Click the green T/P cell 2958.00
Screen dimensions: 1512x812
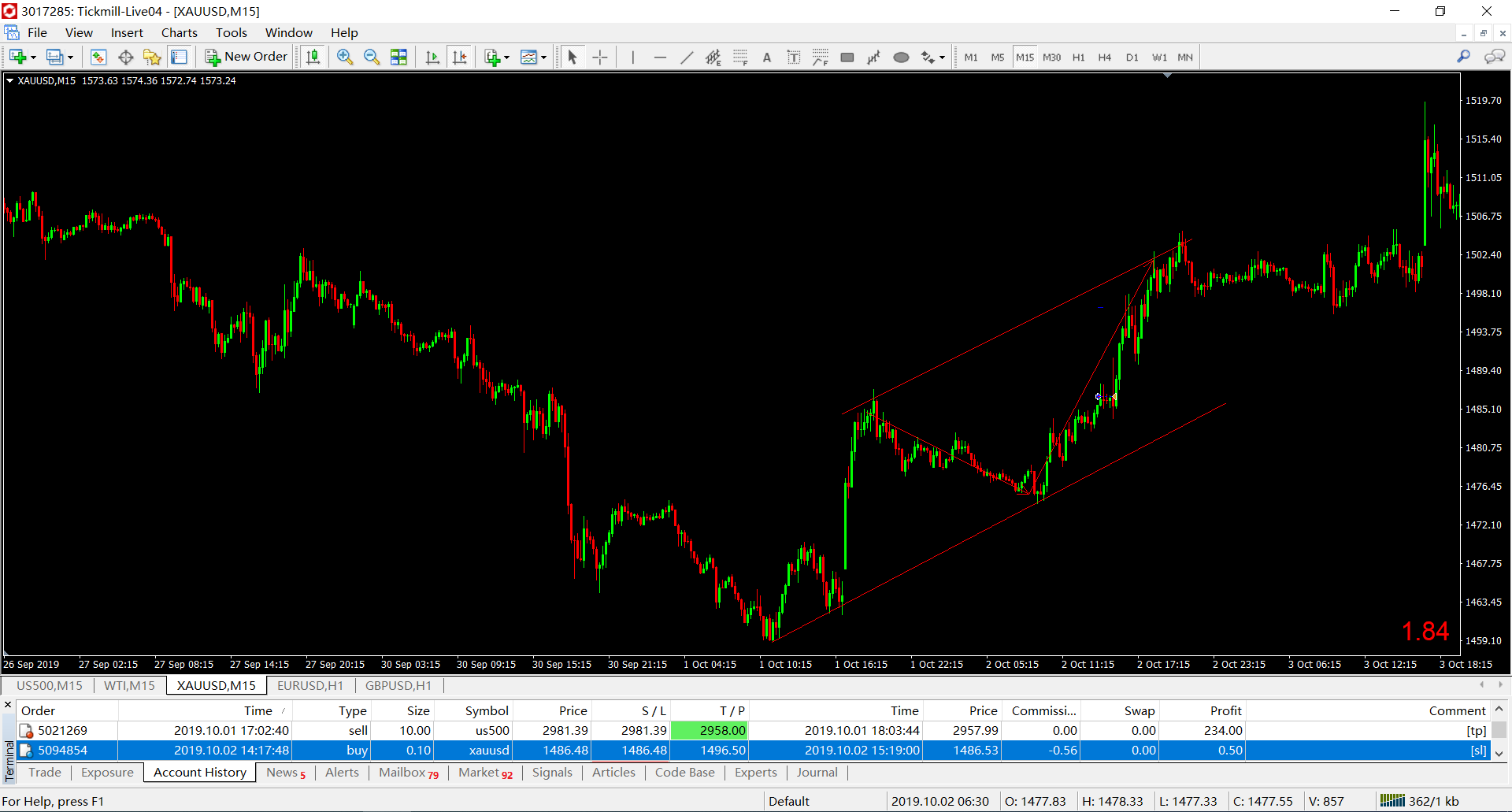(x=709, y=731)
